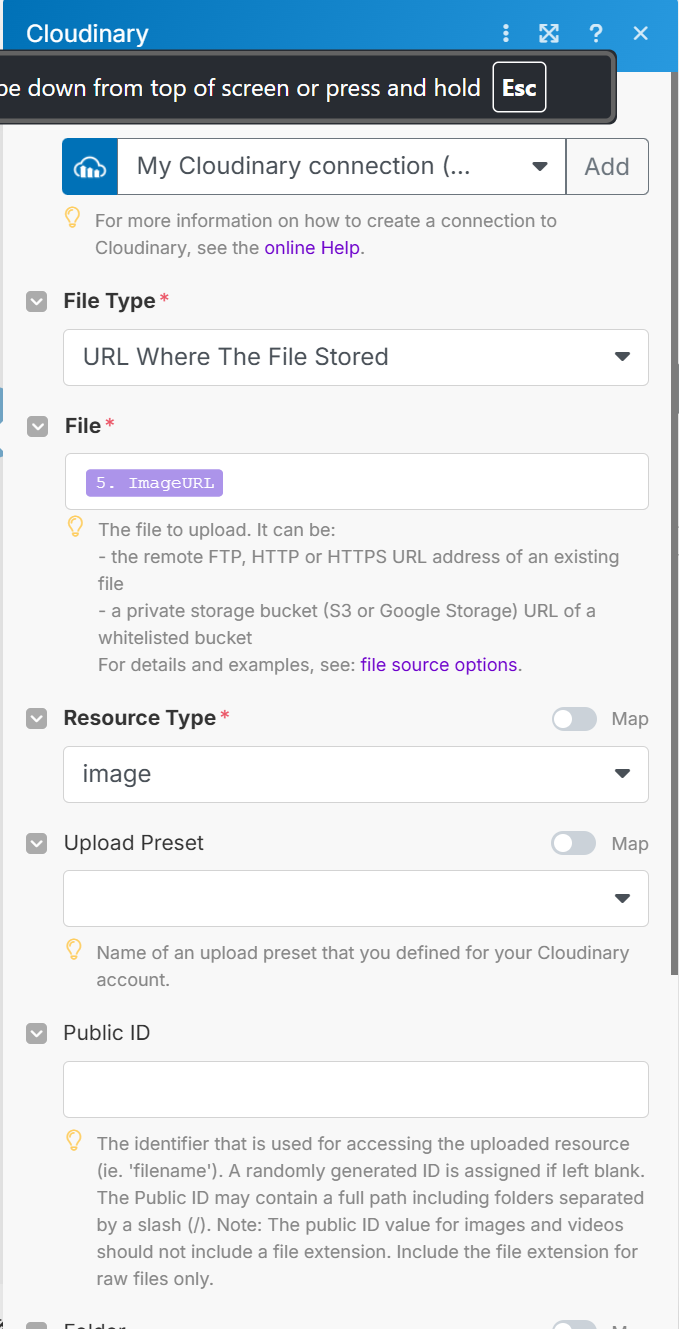Open the Cloudinary connection dropdown

click(x=341, y=166)
